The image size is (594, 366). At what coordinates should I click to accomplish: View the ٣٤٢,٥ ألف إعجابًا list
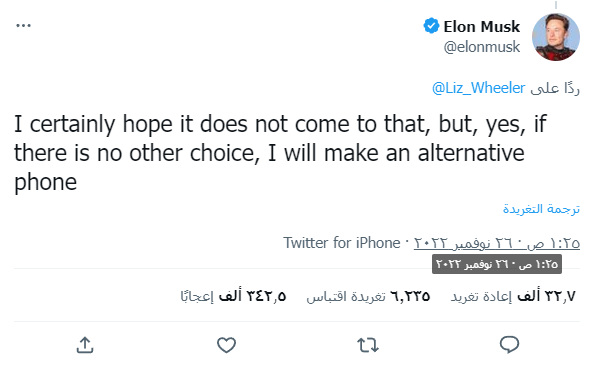tap(233, 296)
